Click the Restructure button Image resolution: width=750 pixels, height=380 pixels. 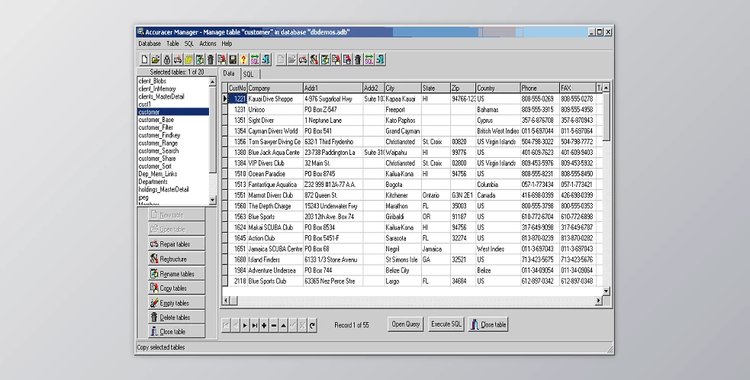coord(176,258)
